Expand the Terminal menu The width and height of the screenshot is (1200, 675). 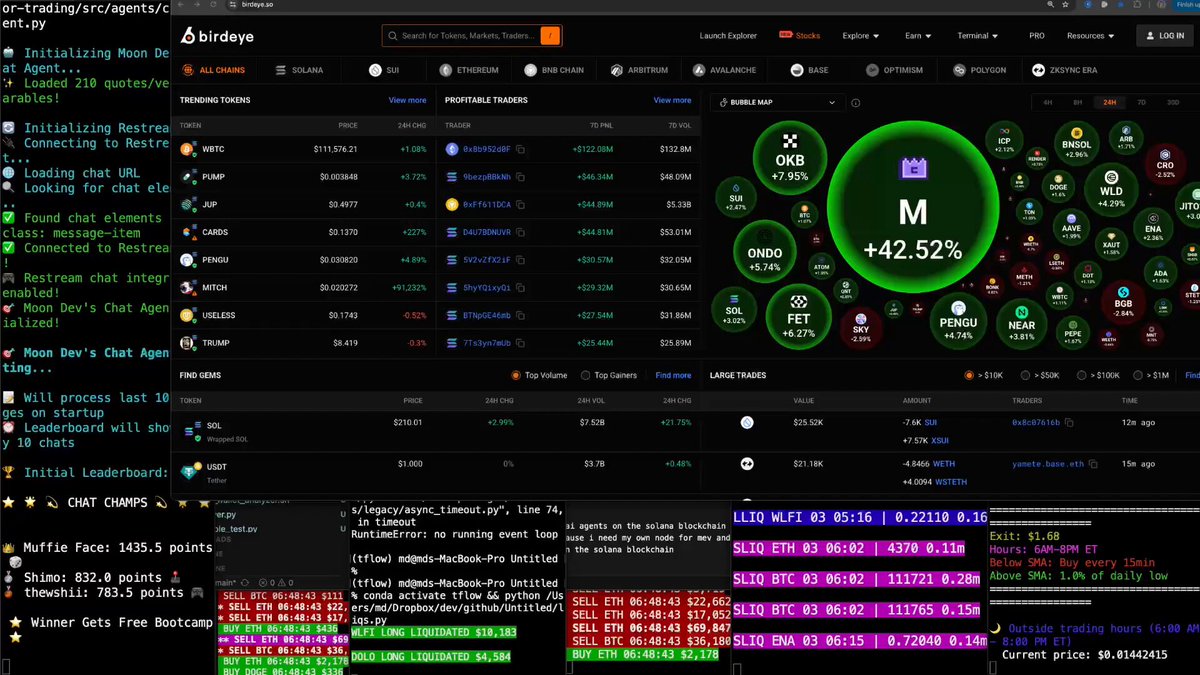click(978, 36)
